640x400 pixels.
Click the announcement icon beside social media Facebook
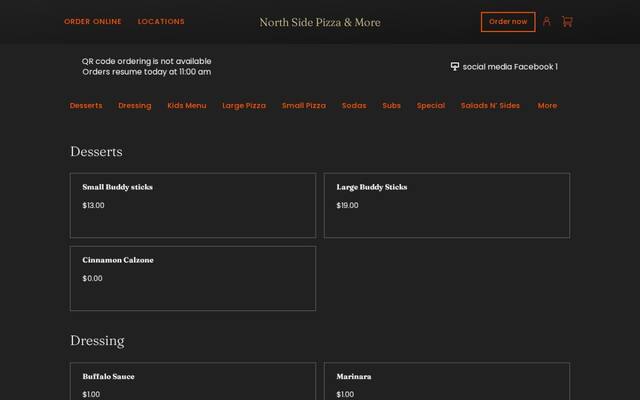click(x=455, y=67)
